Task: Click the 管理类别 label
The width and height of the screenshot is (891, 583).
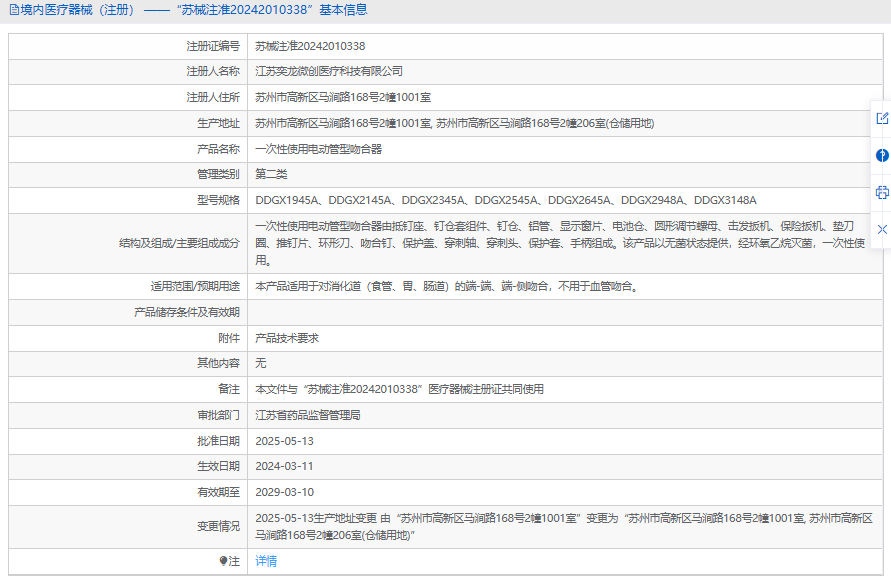Action: [218, 174]
